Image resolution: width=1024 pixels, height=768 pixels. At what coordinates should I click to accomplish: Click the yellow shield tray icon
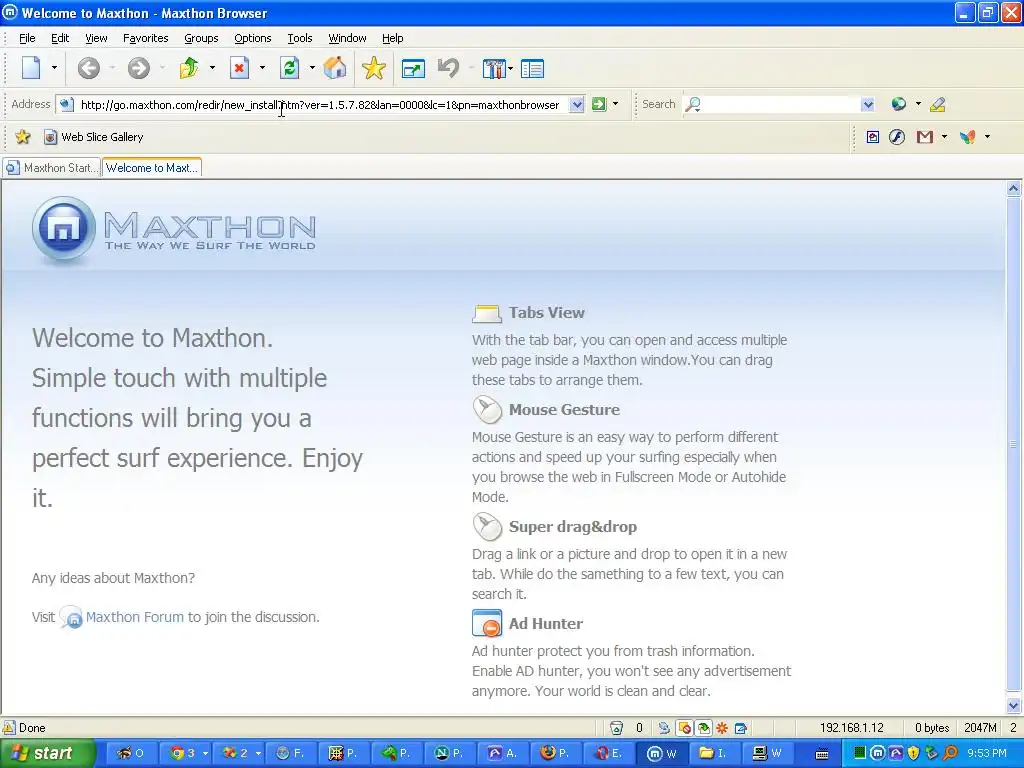pos(913,753)
